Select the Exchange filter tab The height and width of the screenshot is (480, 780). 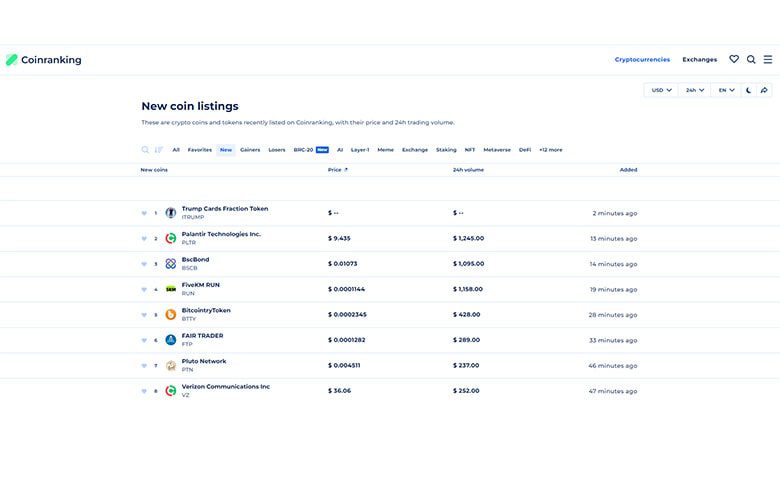pos(415,150)
